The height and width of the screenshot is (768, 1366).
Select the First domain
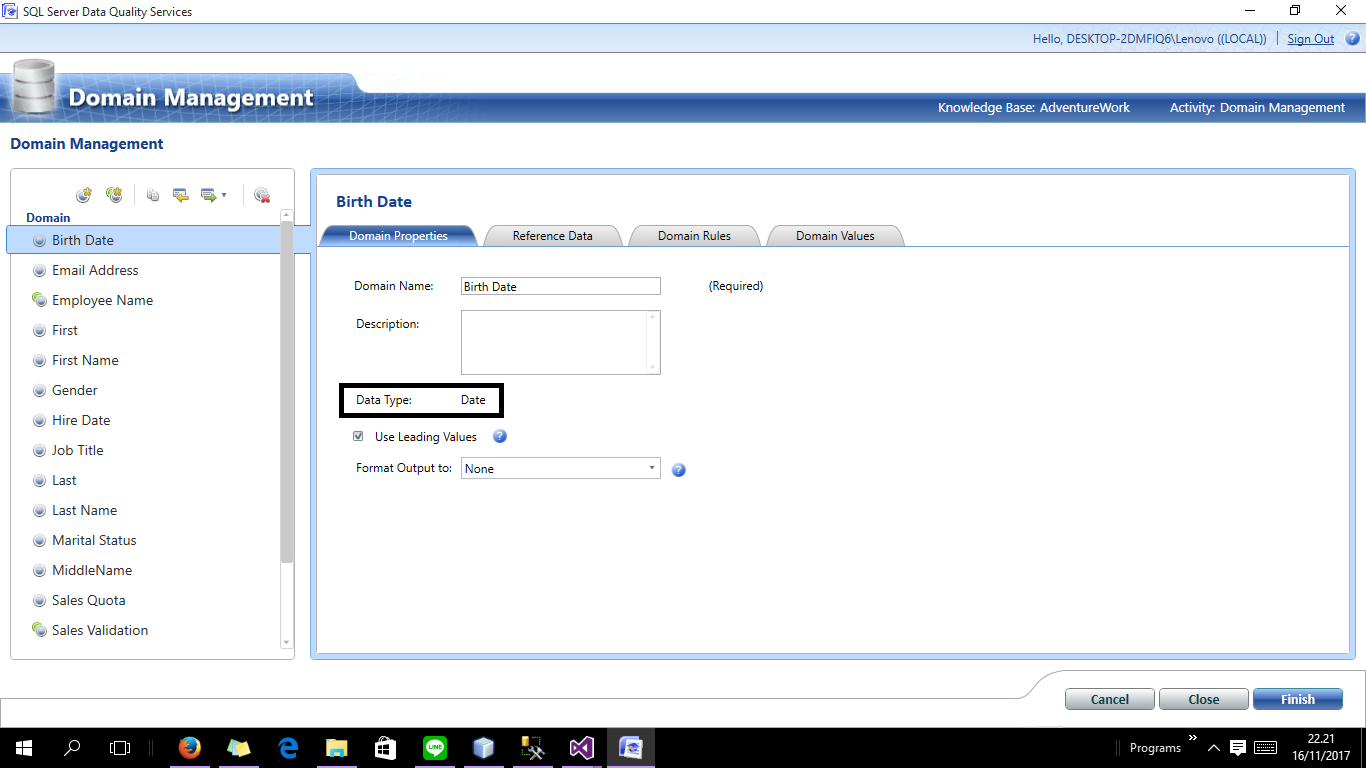point(65,330)
